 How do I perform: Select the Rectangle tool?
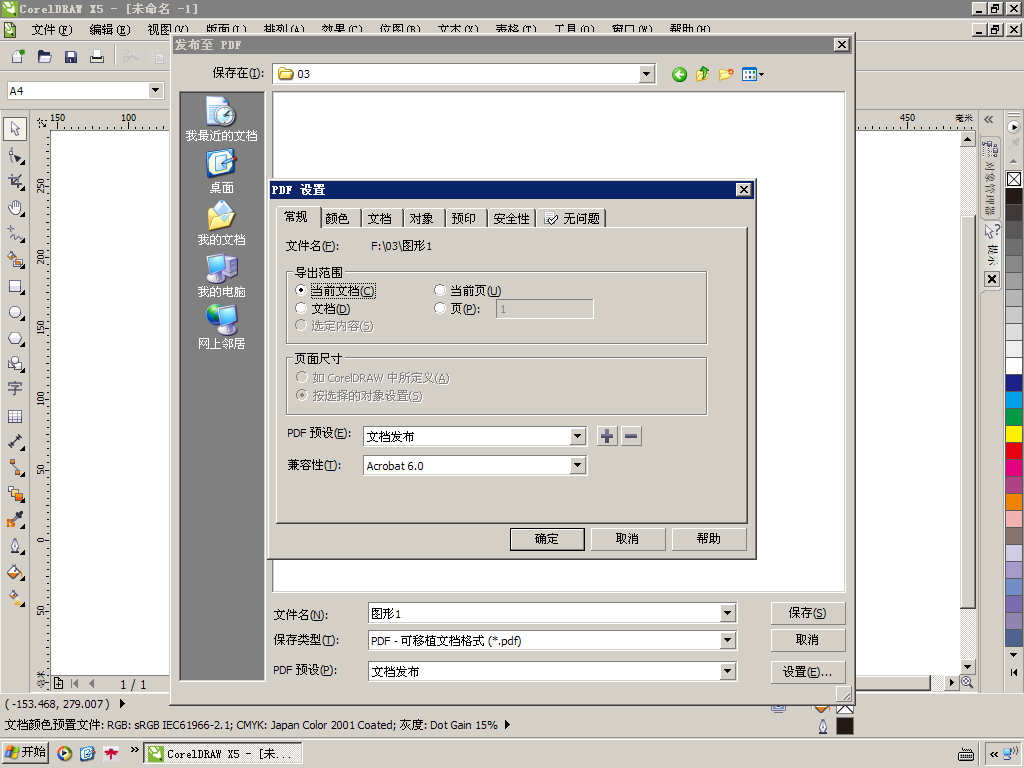[15, 287]
